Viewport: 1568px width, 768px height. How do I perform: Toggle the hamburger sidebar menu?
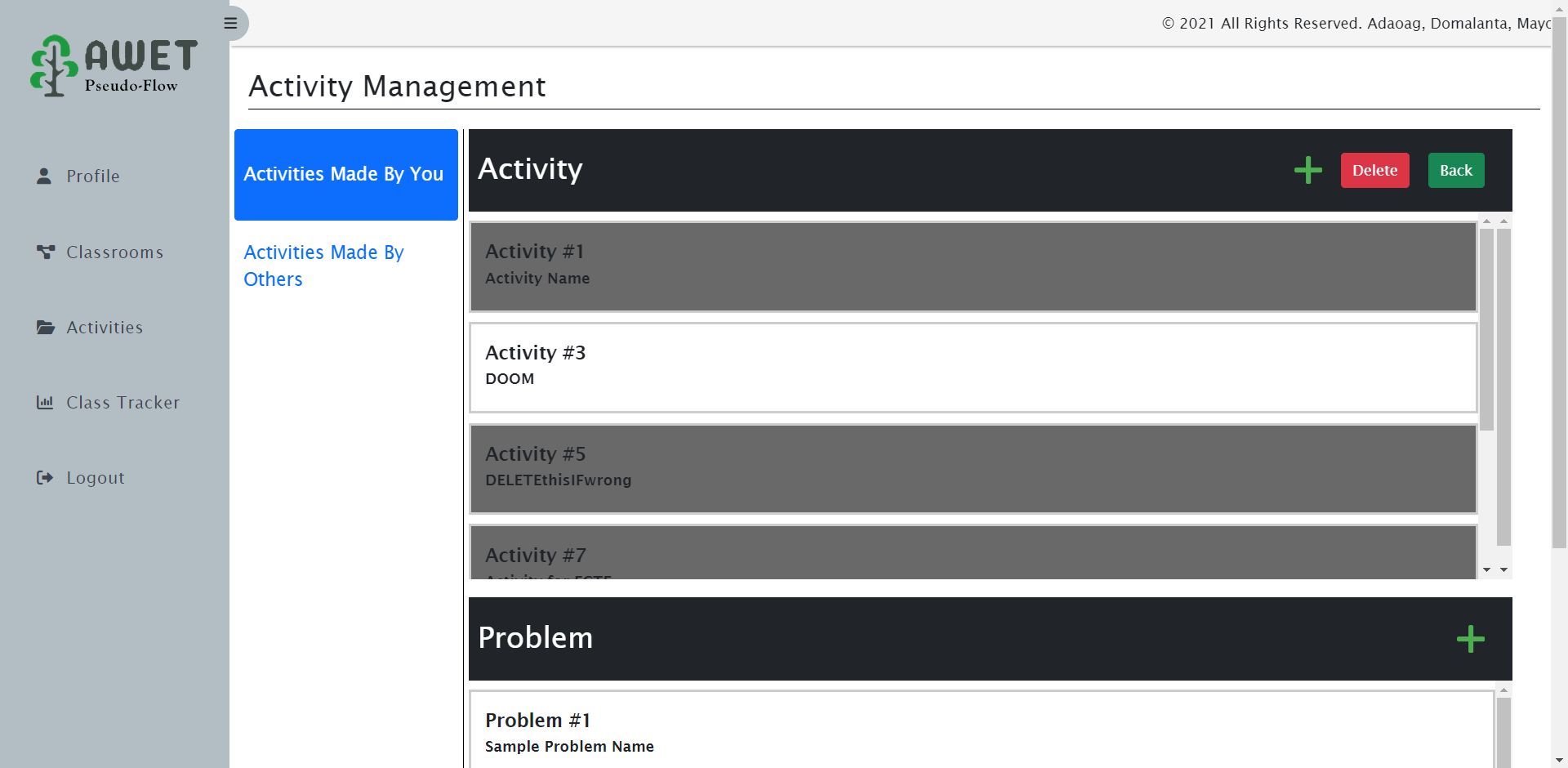click(x=231, y=23)
